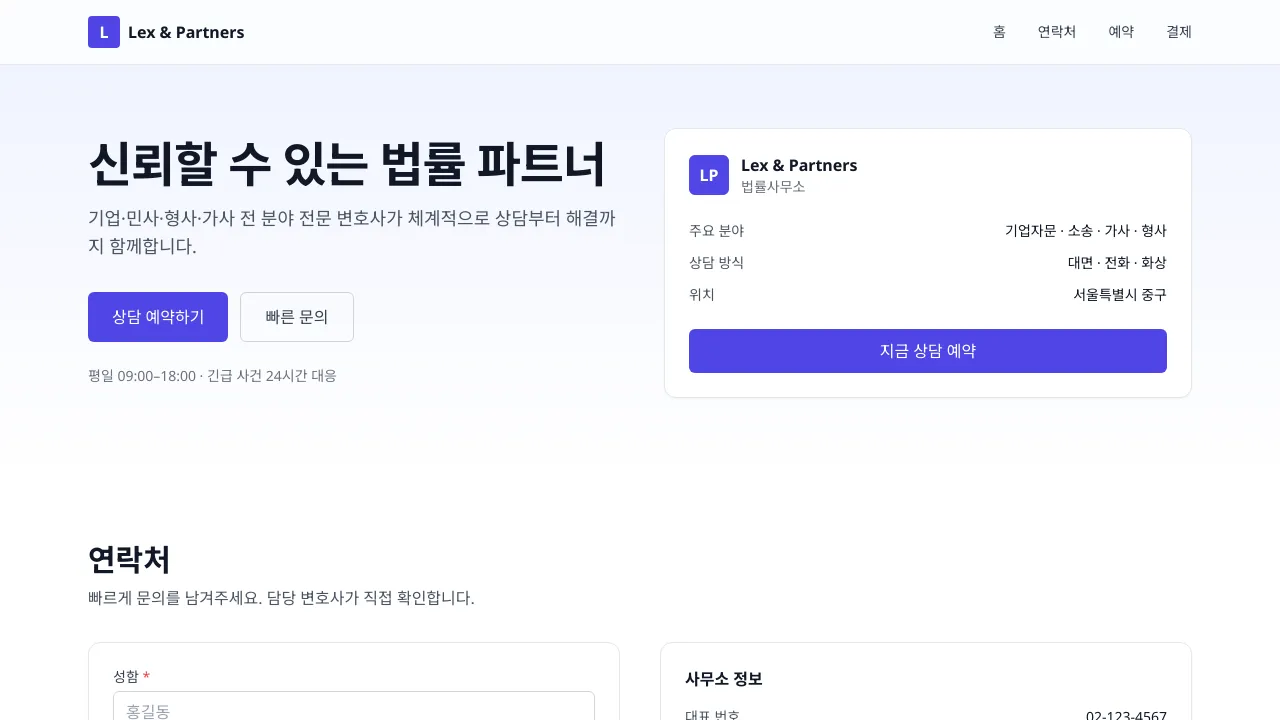1280x720 pixels.
Task: Go to the 홈 navigation item
Action: click(x=999, y=32)
